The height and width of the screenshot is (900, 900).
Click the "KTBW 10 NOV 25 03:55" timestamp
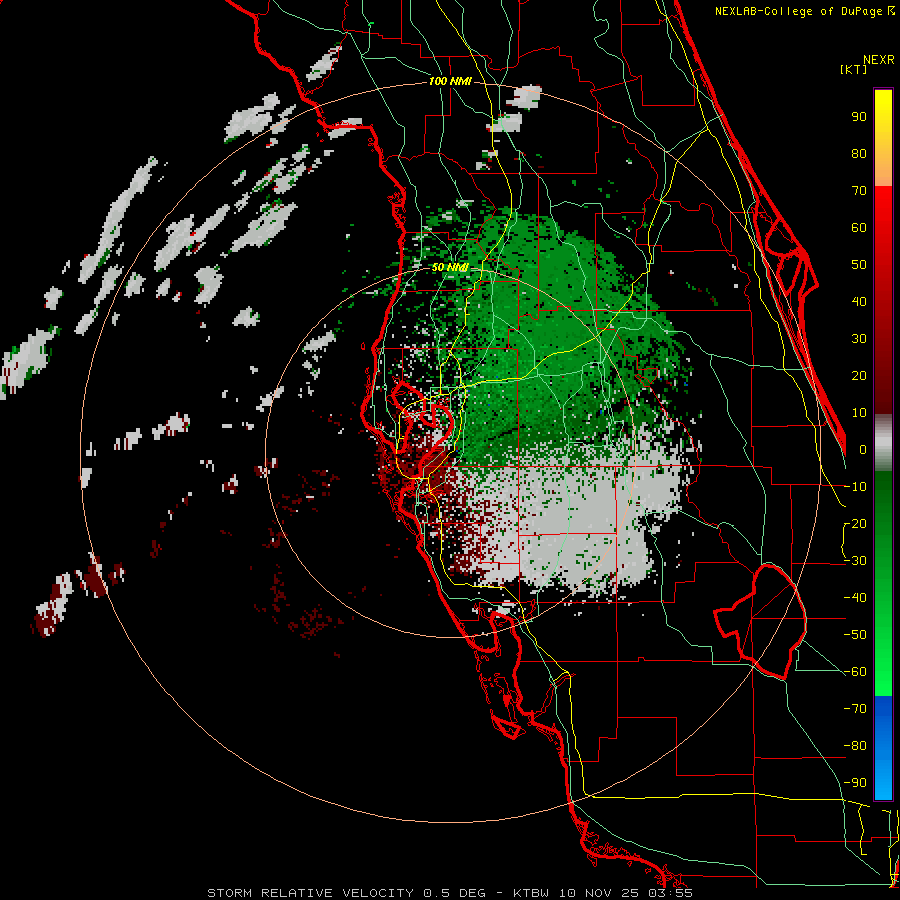[x=603, y=893]
